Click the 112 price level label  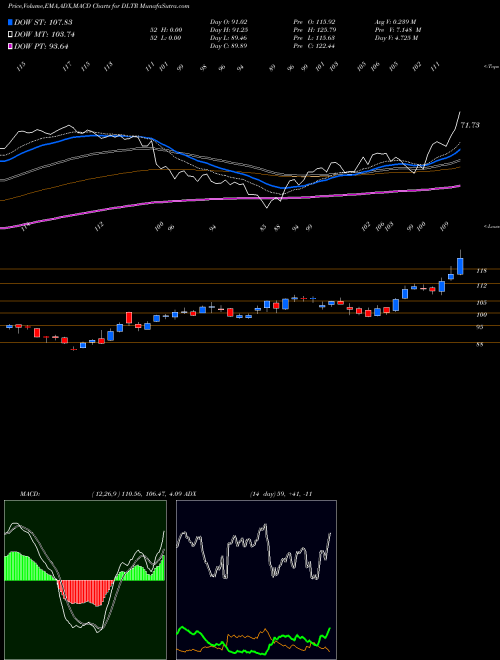click(x=481, y=286)
